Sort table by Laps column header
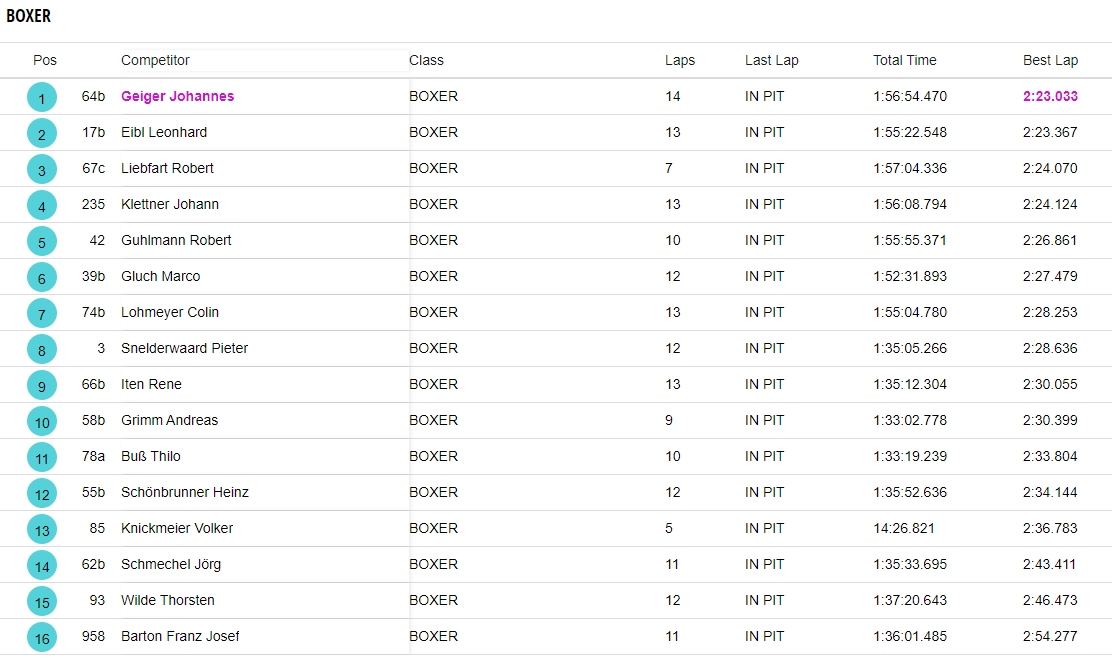The height and width of the screenshot is (667, 1112). 680,60
